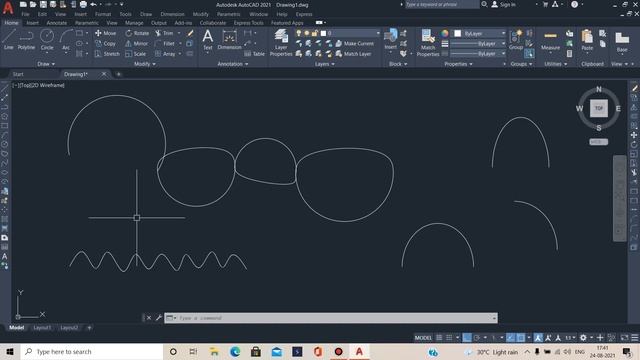Expand the Annotation panel
640x360 pixels.
[233, 64]
